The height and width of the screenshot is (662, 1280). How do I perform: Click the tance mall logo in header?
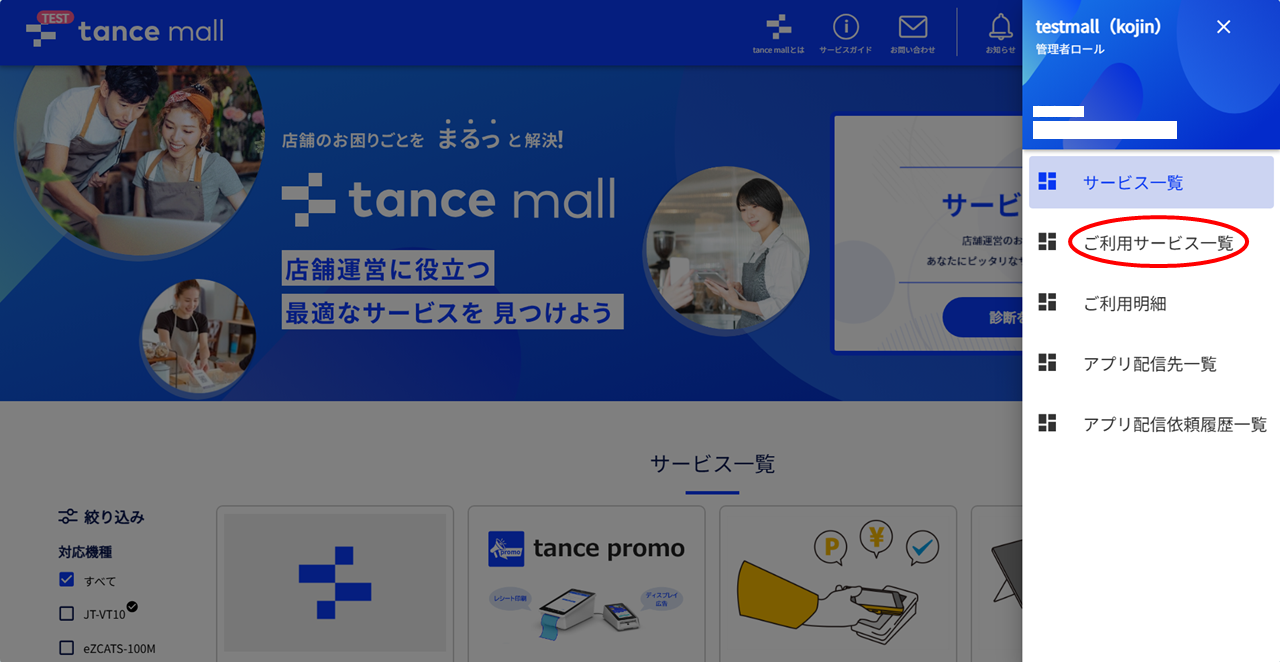pyautogui.click(x=125, y=30)
